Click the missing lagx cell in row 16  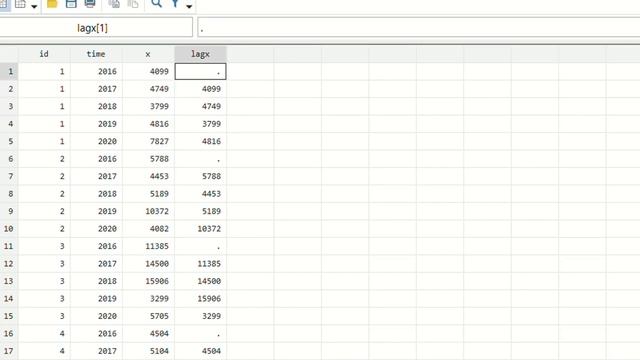click(x=200, y=333)
